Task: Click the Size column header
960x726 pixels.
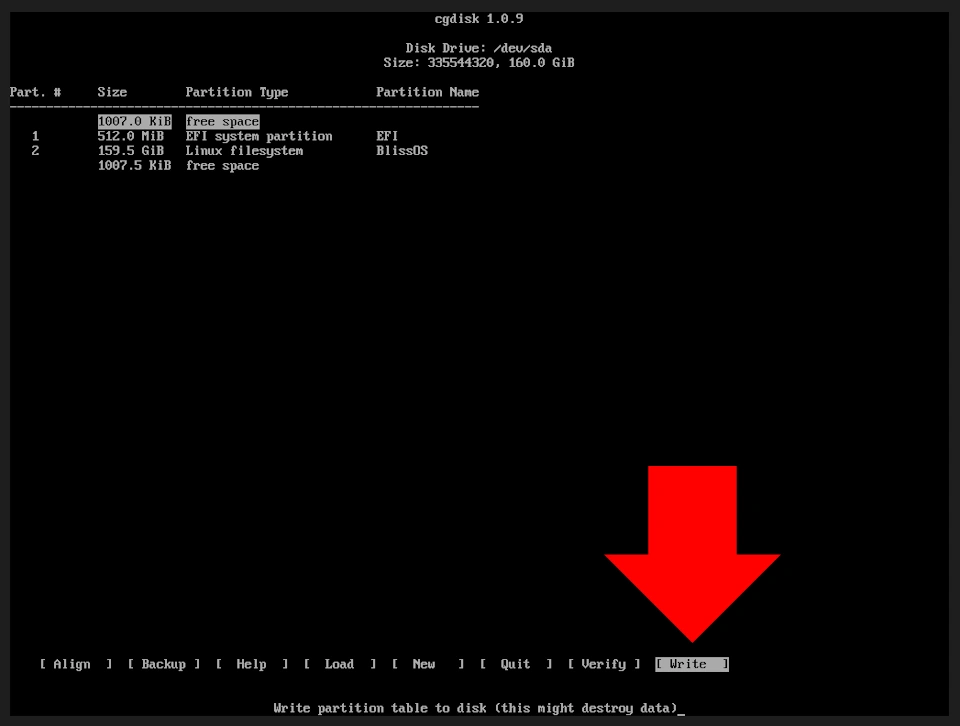Action: point(111,92)
